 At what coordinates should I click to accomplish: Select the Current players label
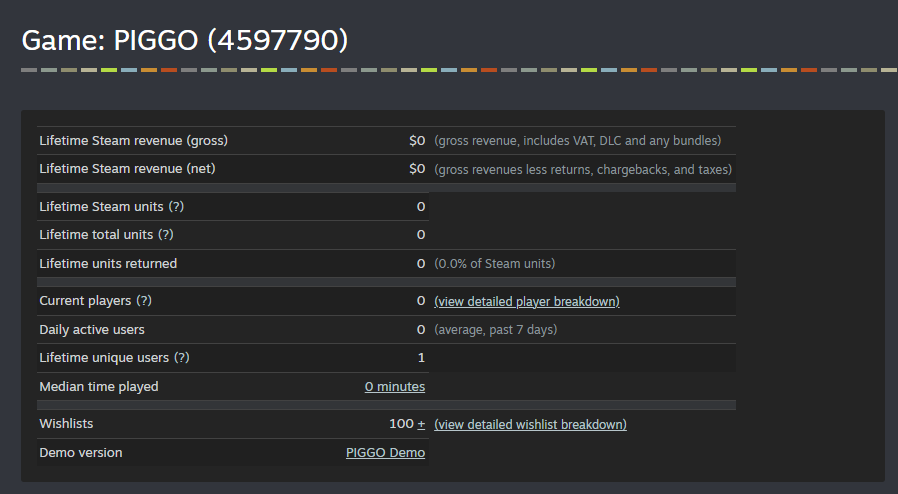(85, 301)
